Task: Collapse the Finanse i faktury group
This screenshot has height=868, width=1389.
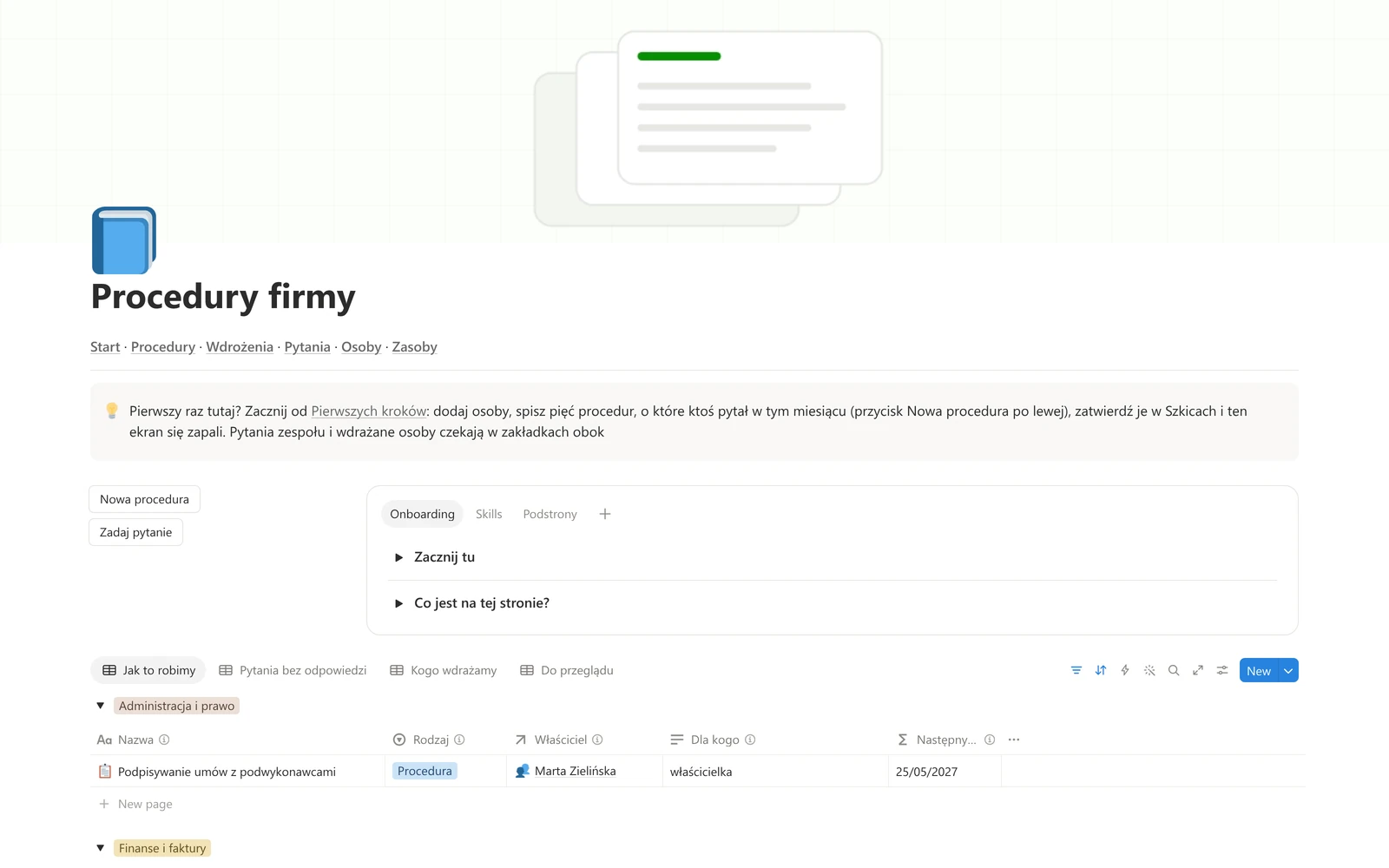Action: 101,848
